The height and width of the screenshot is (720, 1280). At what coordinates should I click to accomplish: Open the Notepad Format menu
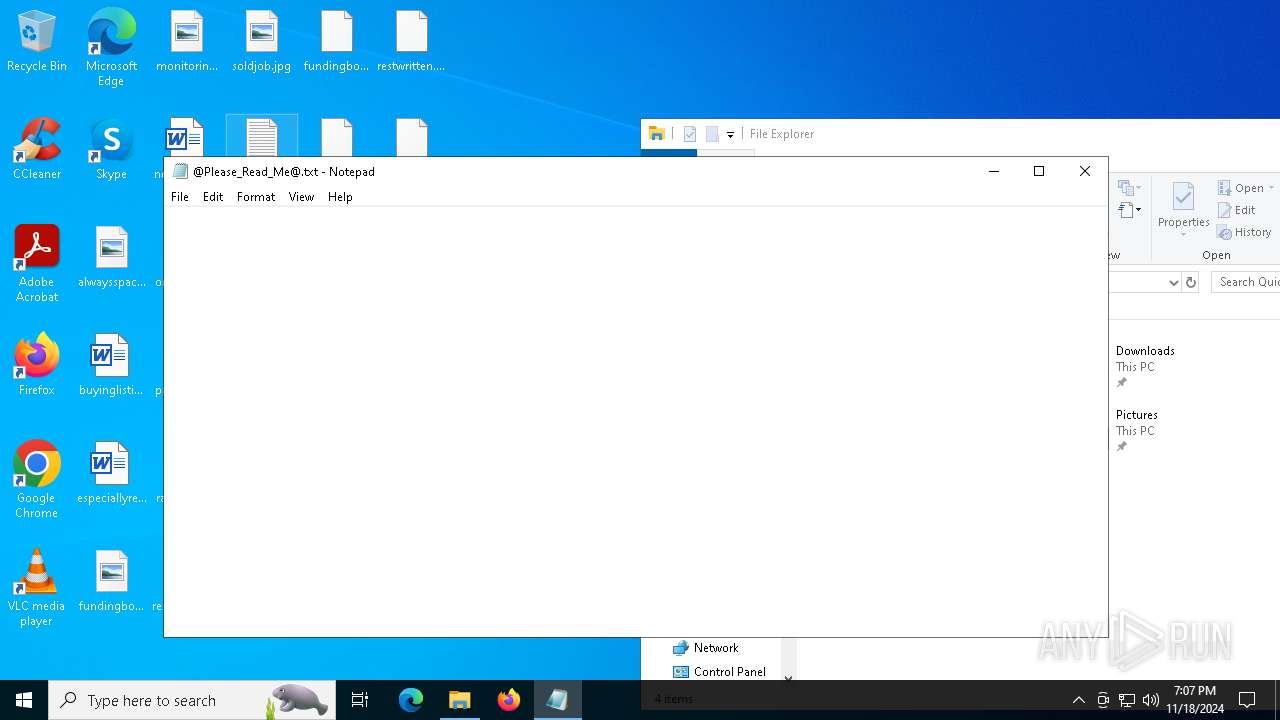pos(256,197)
